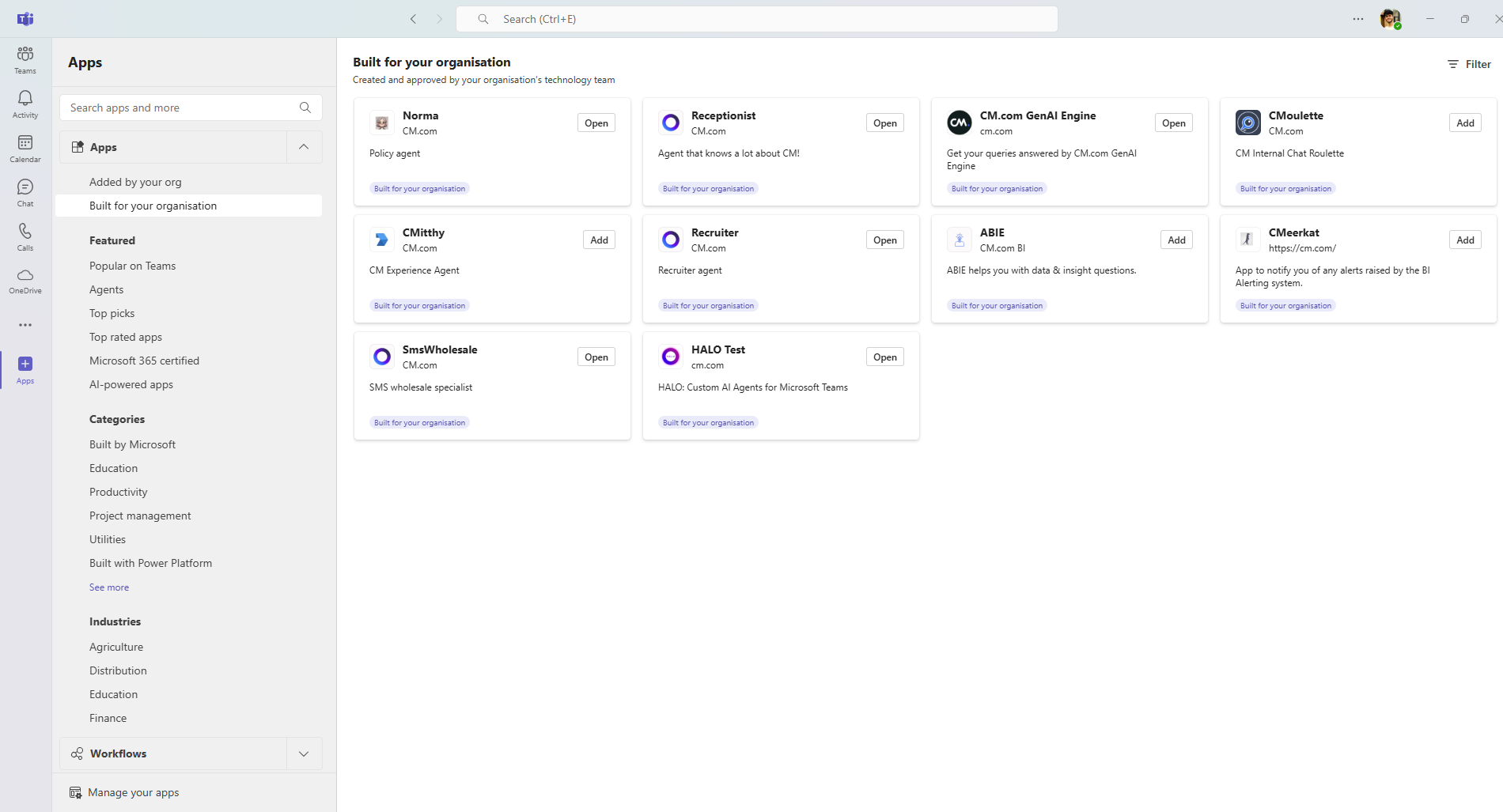Click the top Search (Ctrl+E) bar
The image size is (1503, 812).
tap(757, 19)
